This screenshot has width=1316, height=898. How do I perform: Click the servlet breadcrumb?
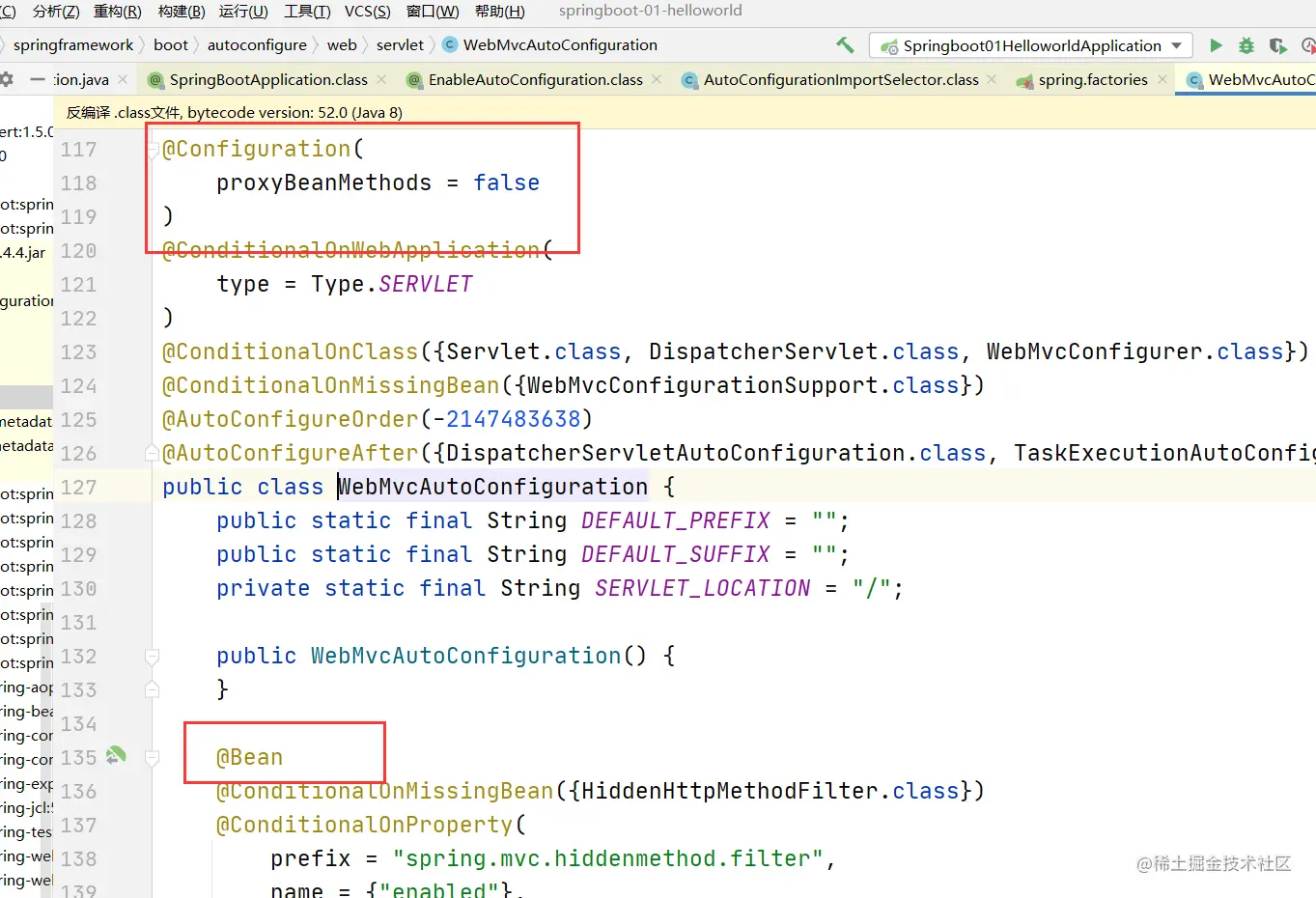400,45
